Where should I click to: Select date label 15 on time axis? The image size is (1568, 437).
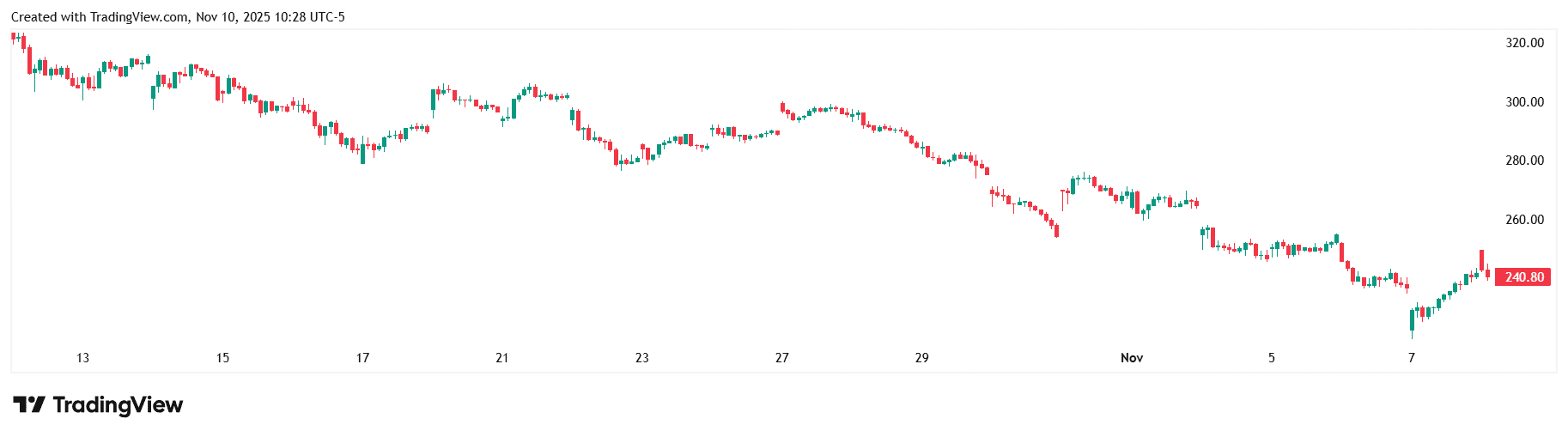pyautogui.click(x=222, y=358)
